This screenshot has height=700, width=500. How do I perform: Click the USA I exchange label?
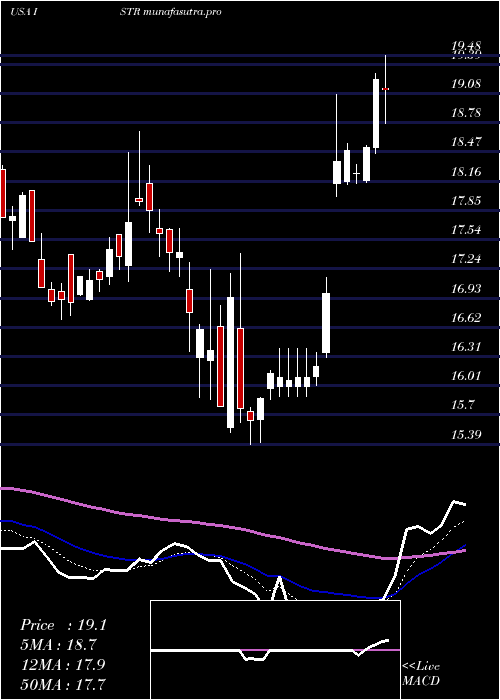[23, 12]
